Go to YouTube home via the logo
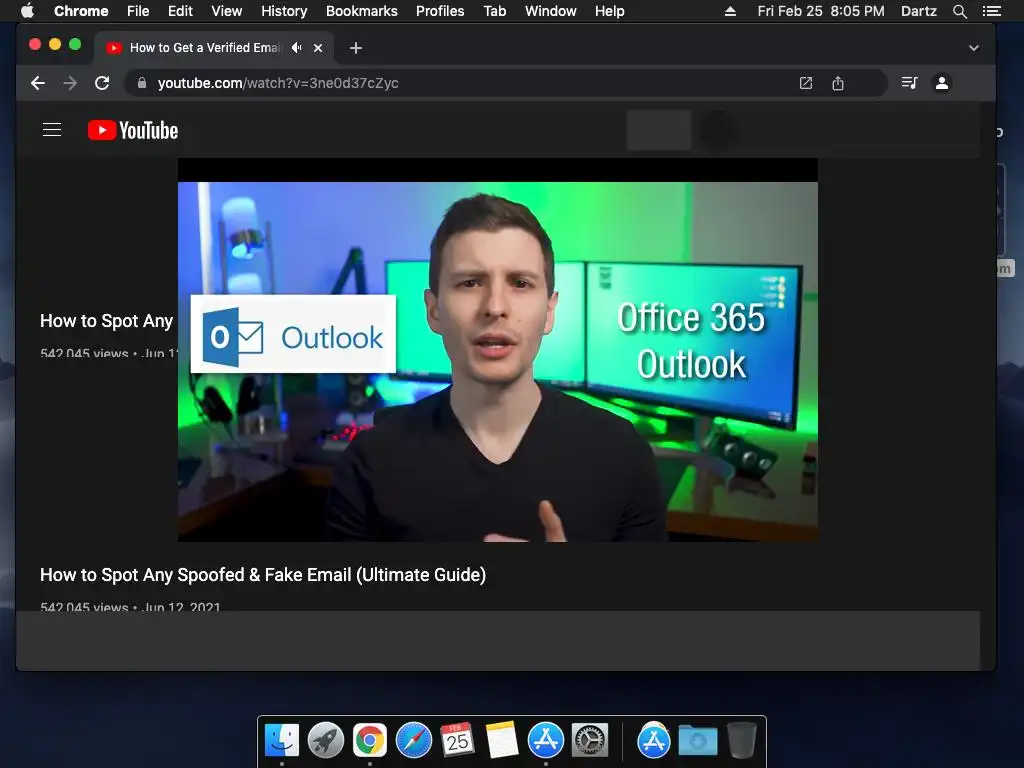Viewport: 1024px width, 768px height. (133, 130)
